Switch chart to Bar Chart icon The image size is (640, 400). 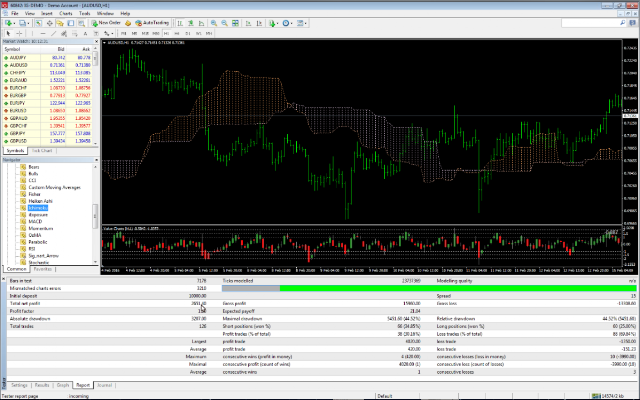point(180,23)
